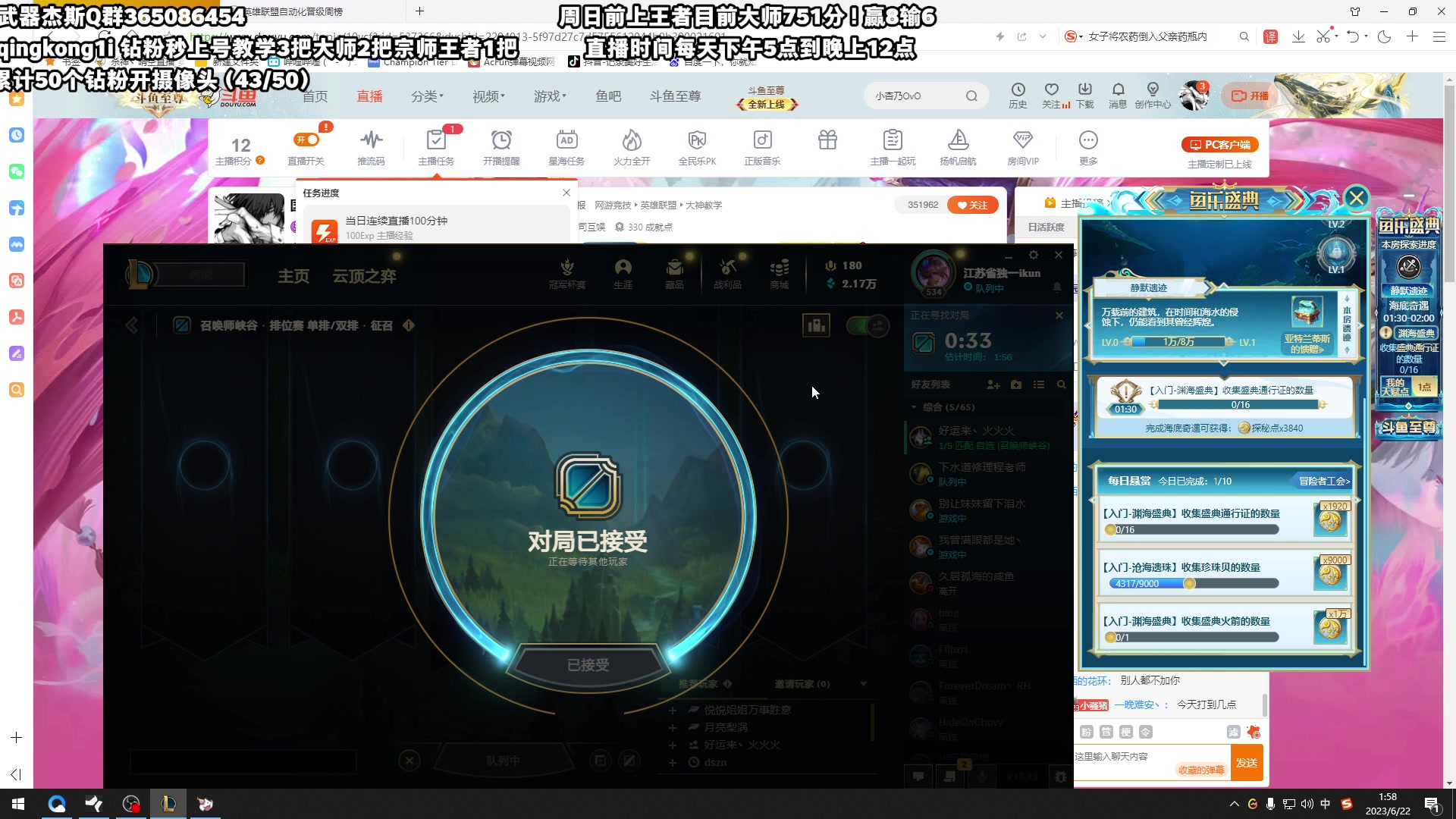Click 0/16 pass progress bar under 每日悬赏
This screenshot has height=819, width=1456.
[1192, 529]
